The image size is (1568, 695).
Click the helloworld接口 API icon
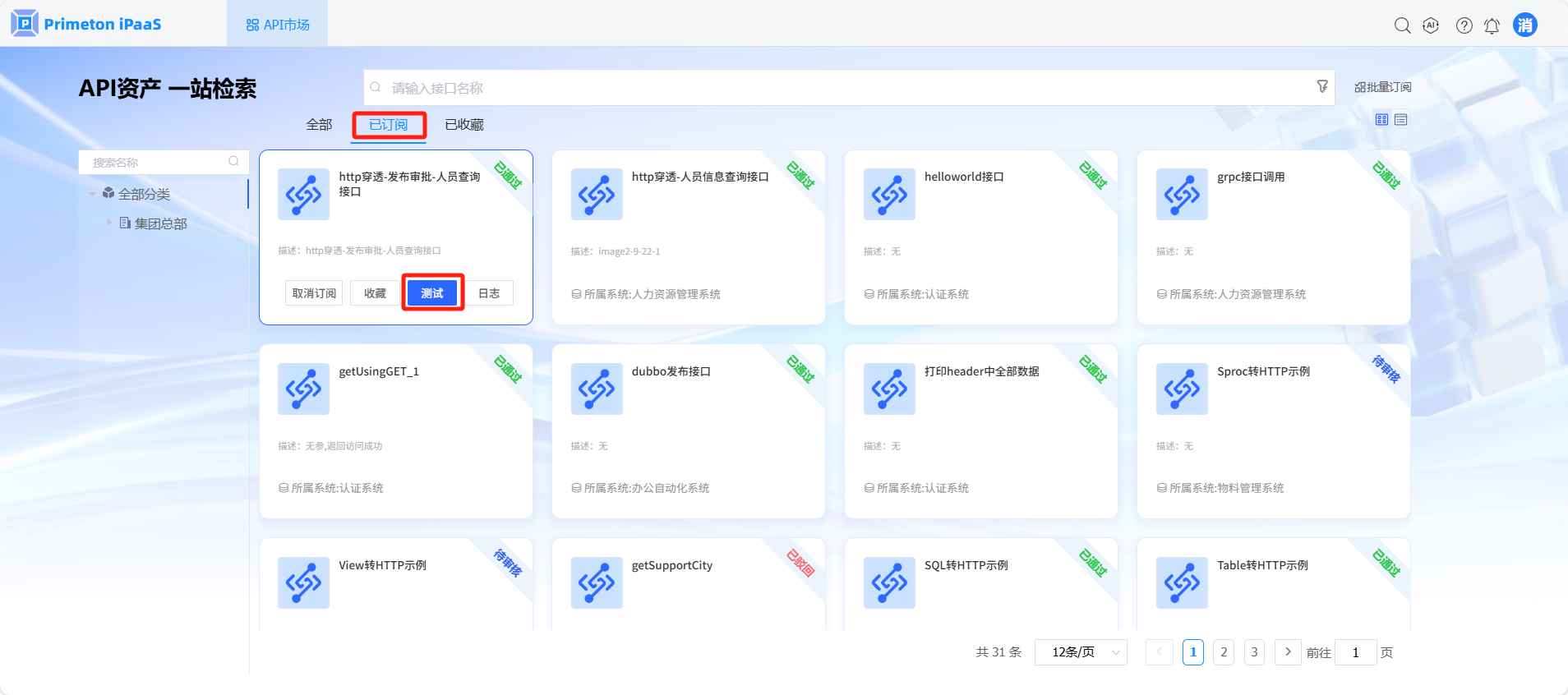coord(888,195)
